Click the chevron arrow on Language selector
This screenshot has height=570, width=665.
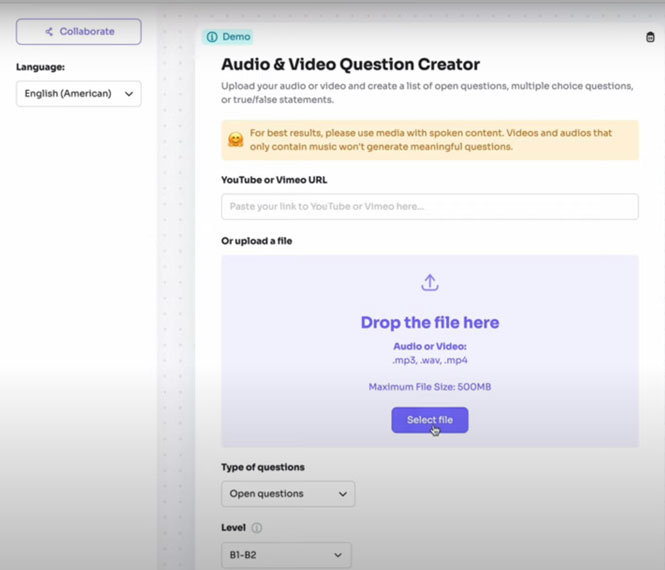point(128,94)
